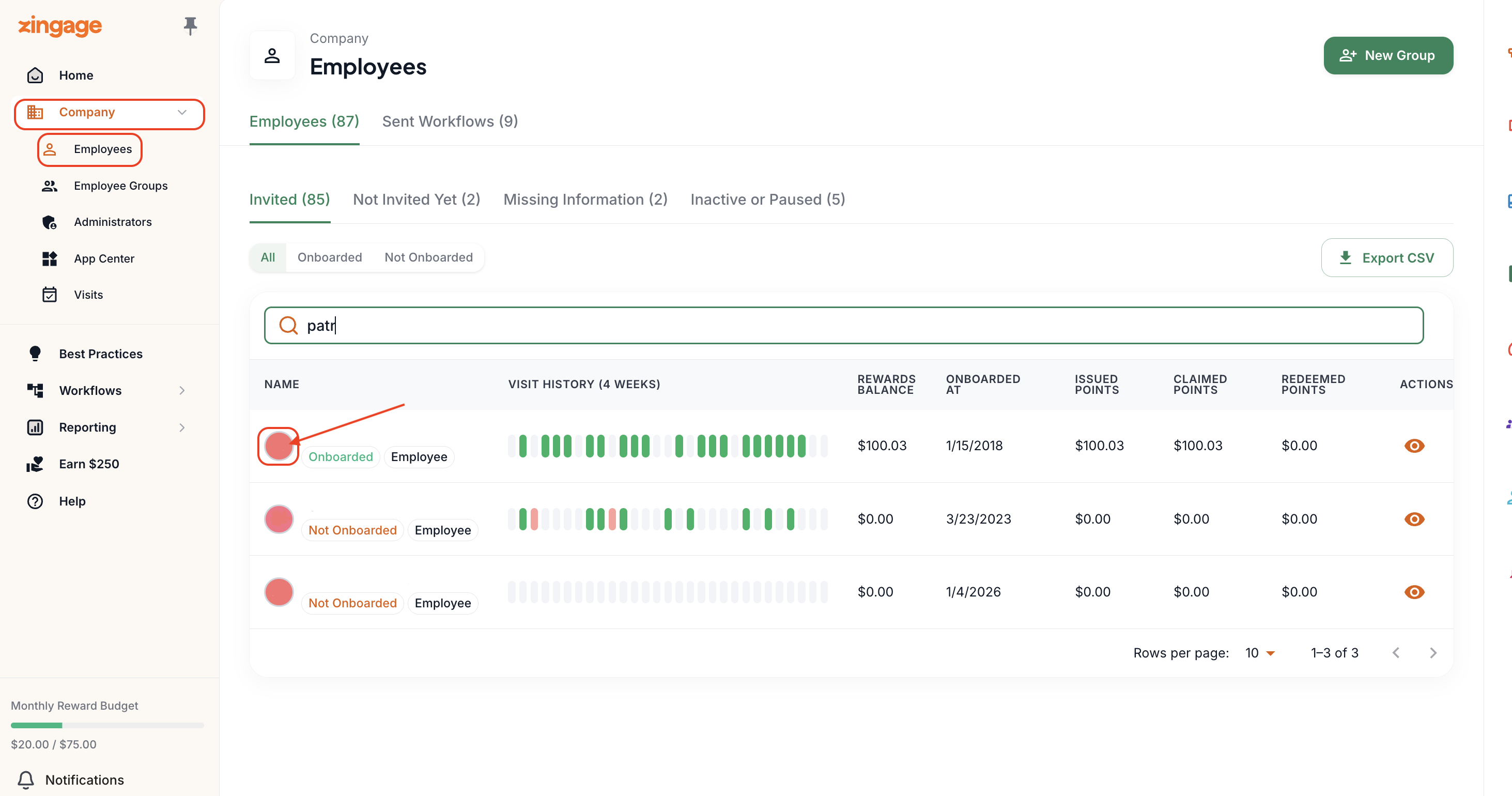
Task: Open the Rows per page dropdown
Action: [1260, 653]
